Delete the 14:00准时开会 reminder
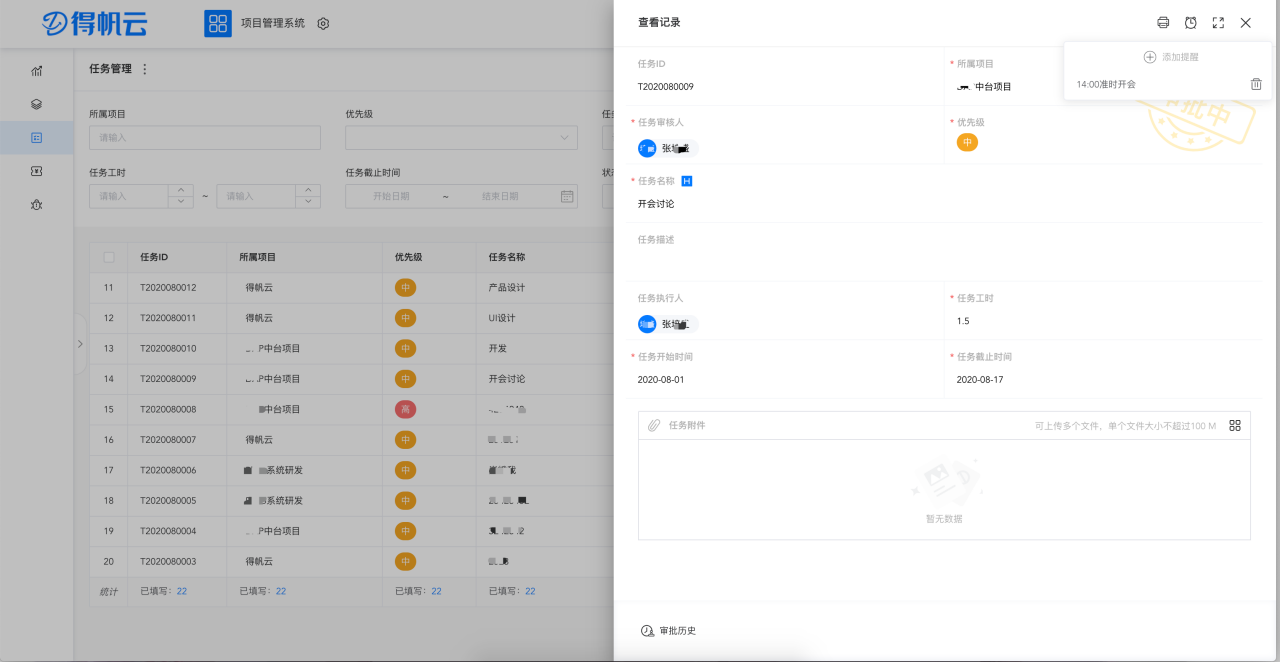The width and height of the screenshot is (1280, 662). tap(1256, 84)
